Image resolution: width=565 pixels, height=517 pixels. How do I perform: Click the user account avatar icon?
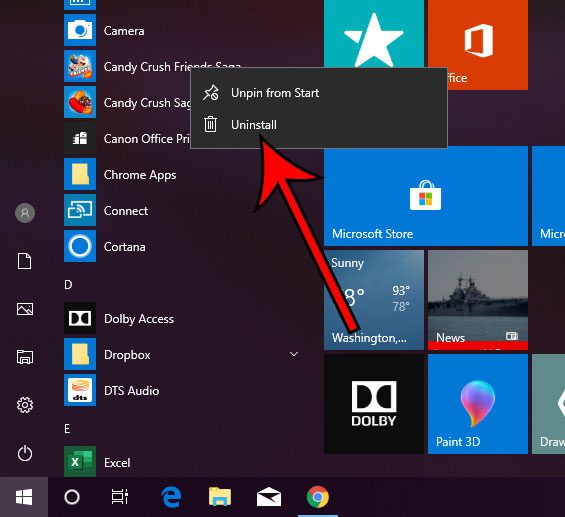pos(25,213)
